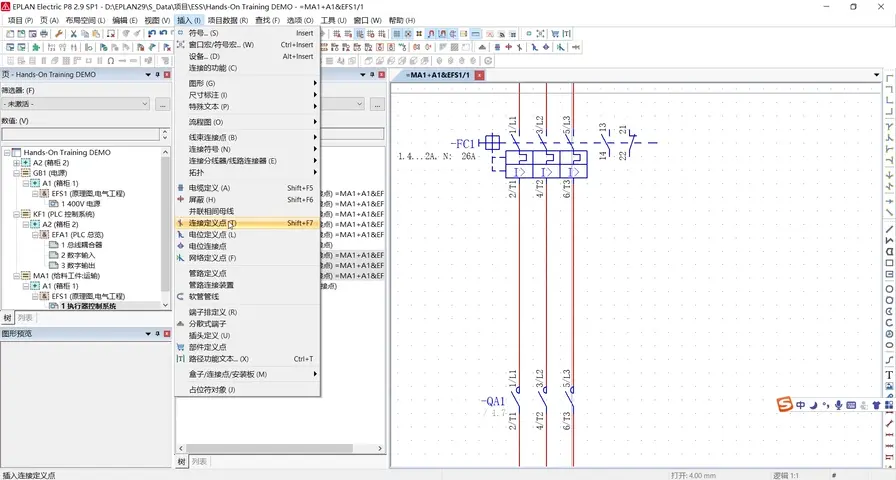Screen dimensions: 896x480
Task: Select the 1 400V 电源 page
Action: point(81,203)
